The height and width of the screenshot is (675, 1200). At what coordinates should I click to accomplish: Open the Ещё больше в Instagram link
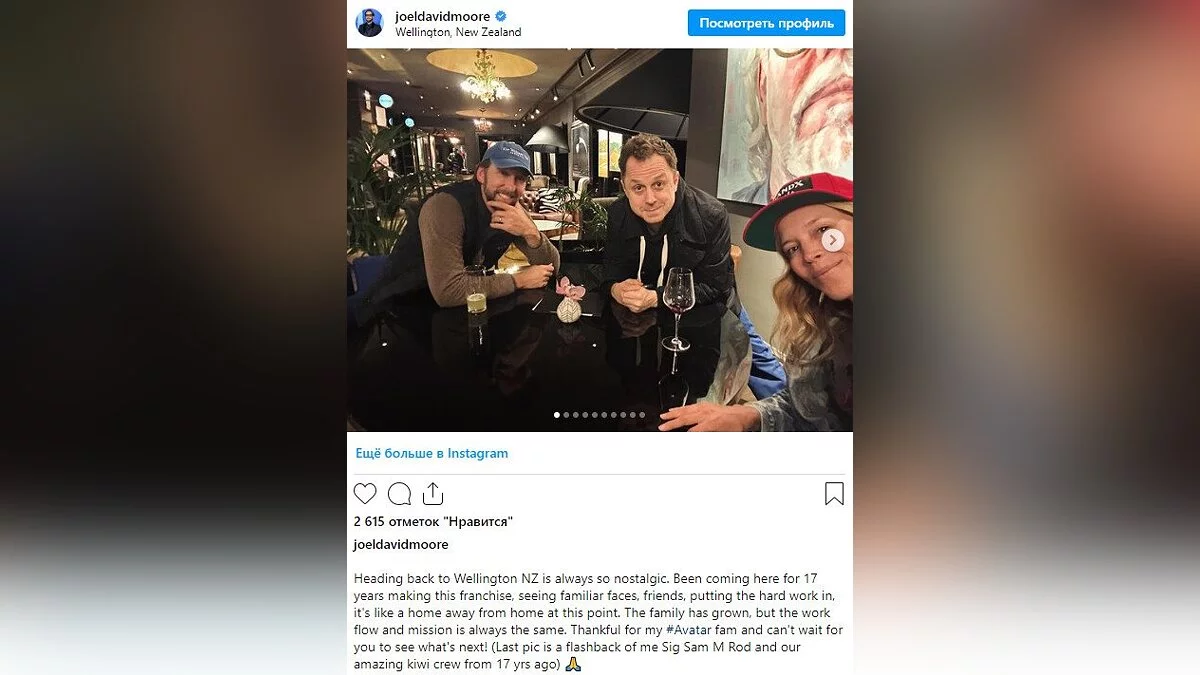tap(432, 453)
